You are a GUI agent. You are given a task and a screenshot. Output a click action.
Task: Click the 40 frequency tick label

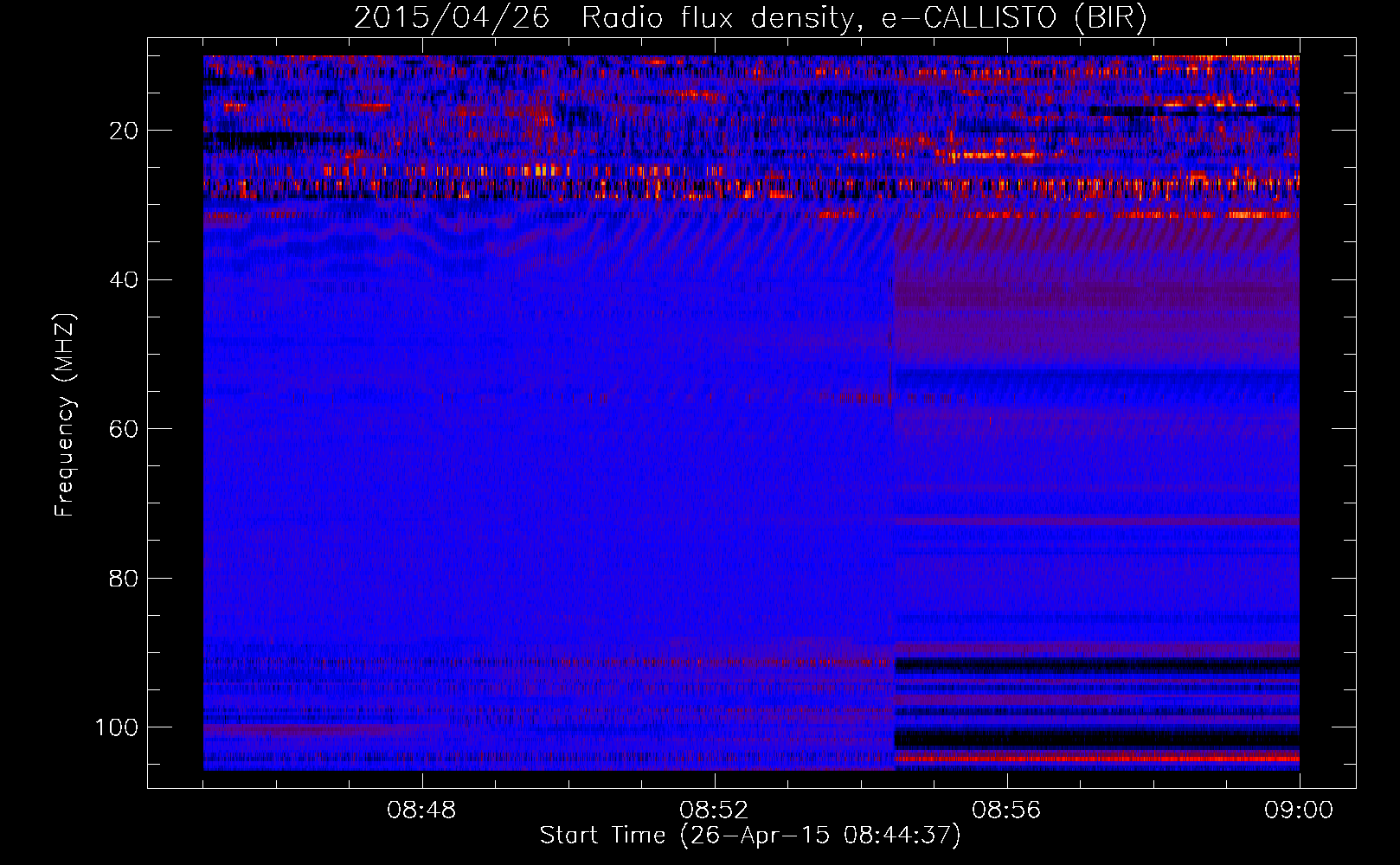(125, 280)
